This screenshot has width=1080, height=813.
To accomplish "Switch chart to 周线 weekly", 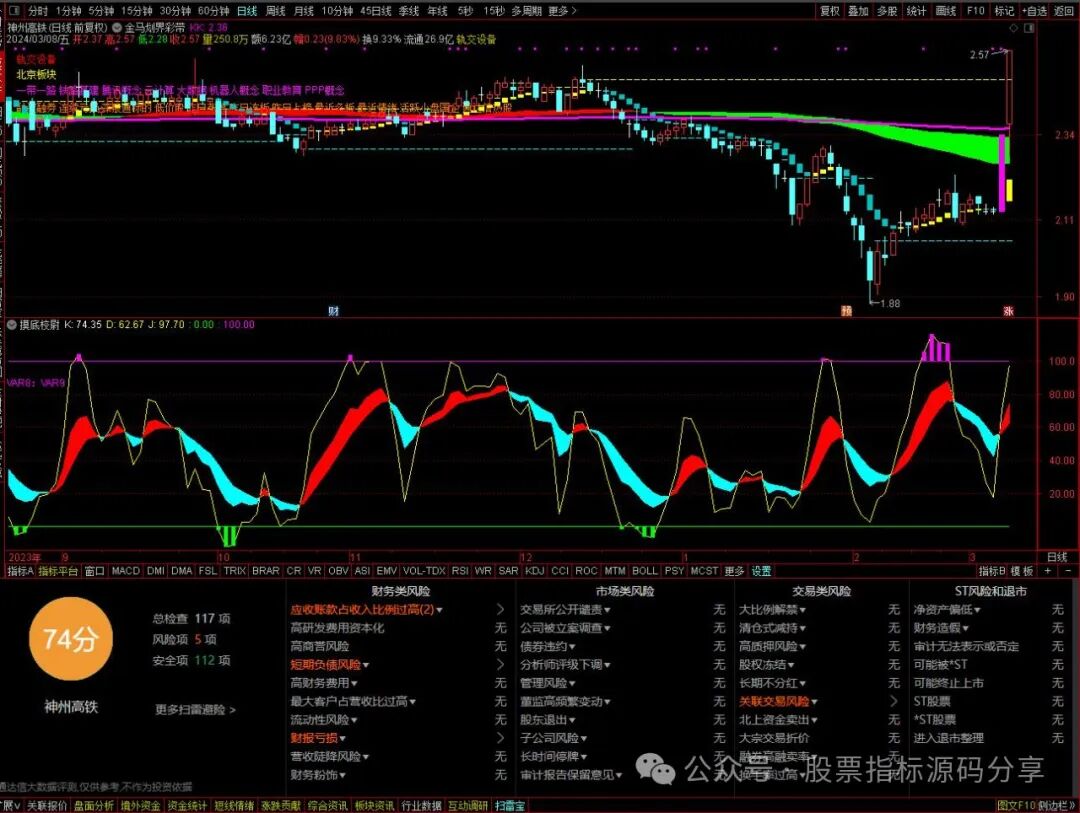I will click(x=276, y=10).
